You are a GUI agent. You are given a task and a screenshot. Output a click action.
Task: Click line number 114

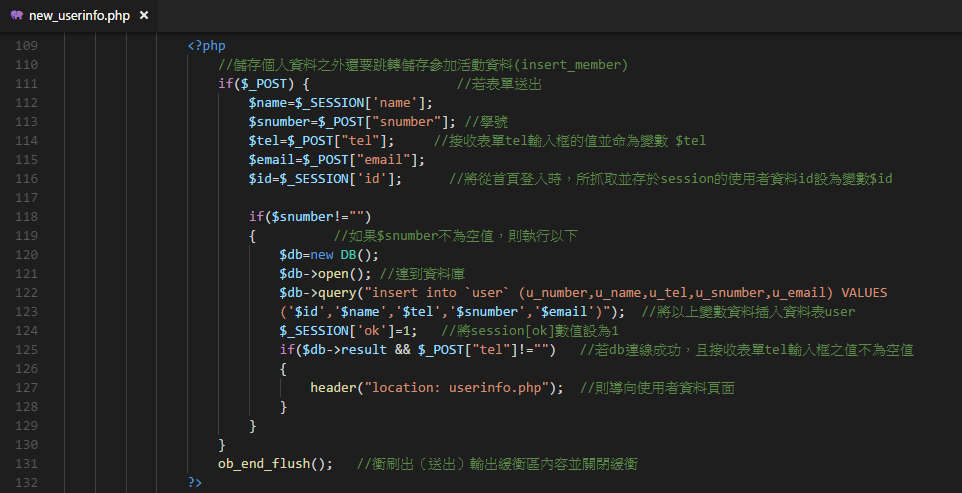(x=26, y=140)
